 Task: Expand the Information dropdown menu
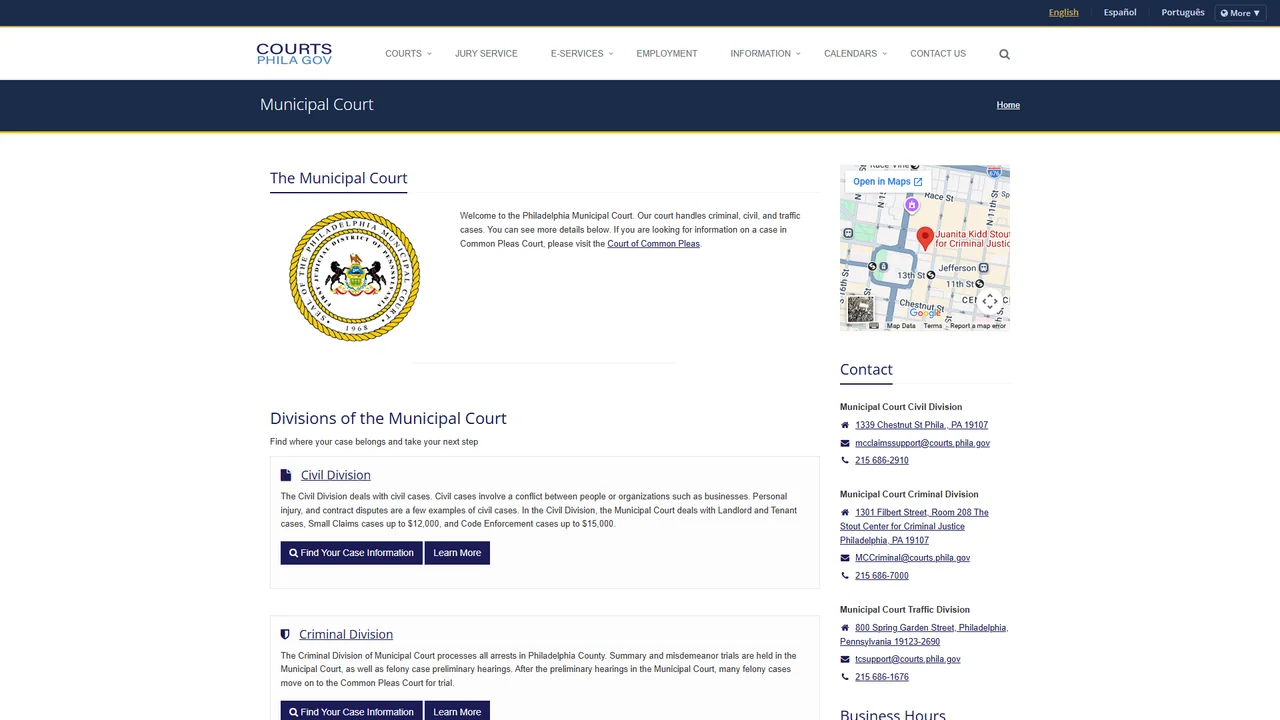(x=765, y=54)
